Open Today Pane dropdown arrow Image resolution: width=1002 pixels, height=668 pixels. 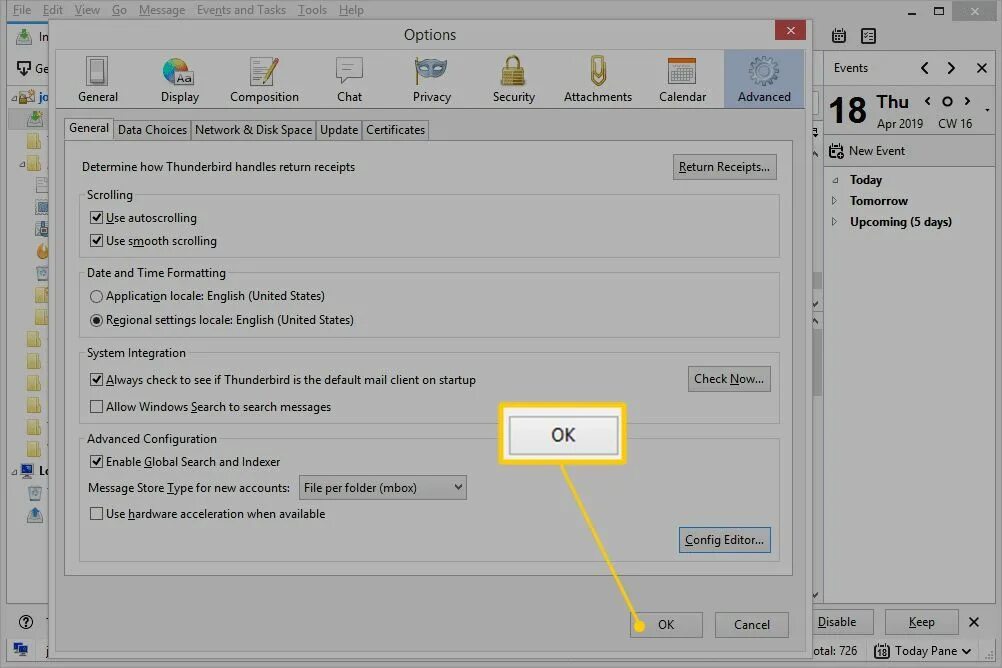(966, 651)
